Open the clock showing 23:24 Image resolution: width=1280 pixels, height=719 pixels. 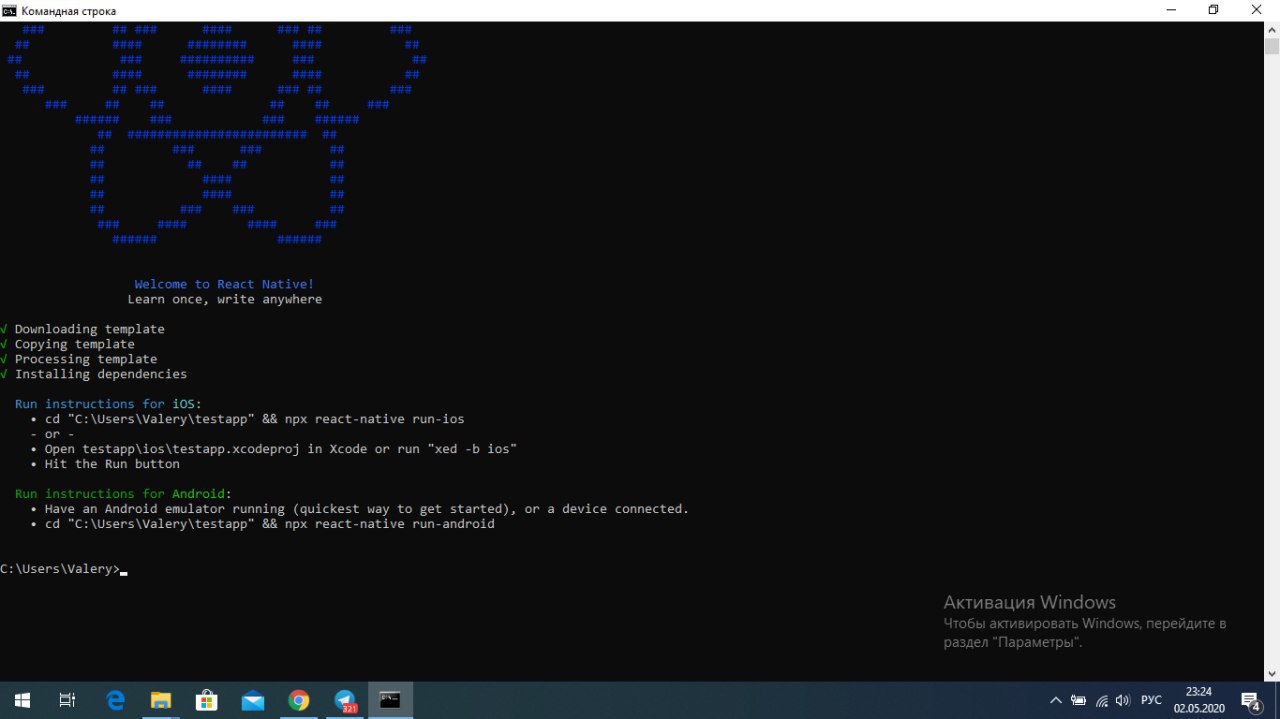point(1198,700)
